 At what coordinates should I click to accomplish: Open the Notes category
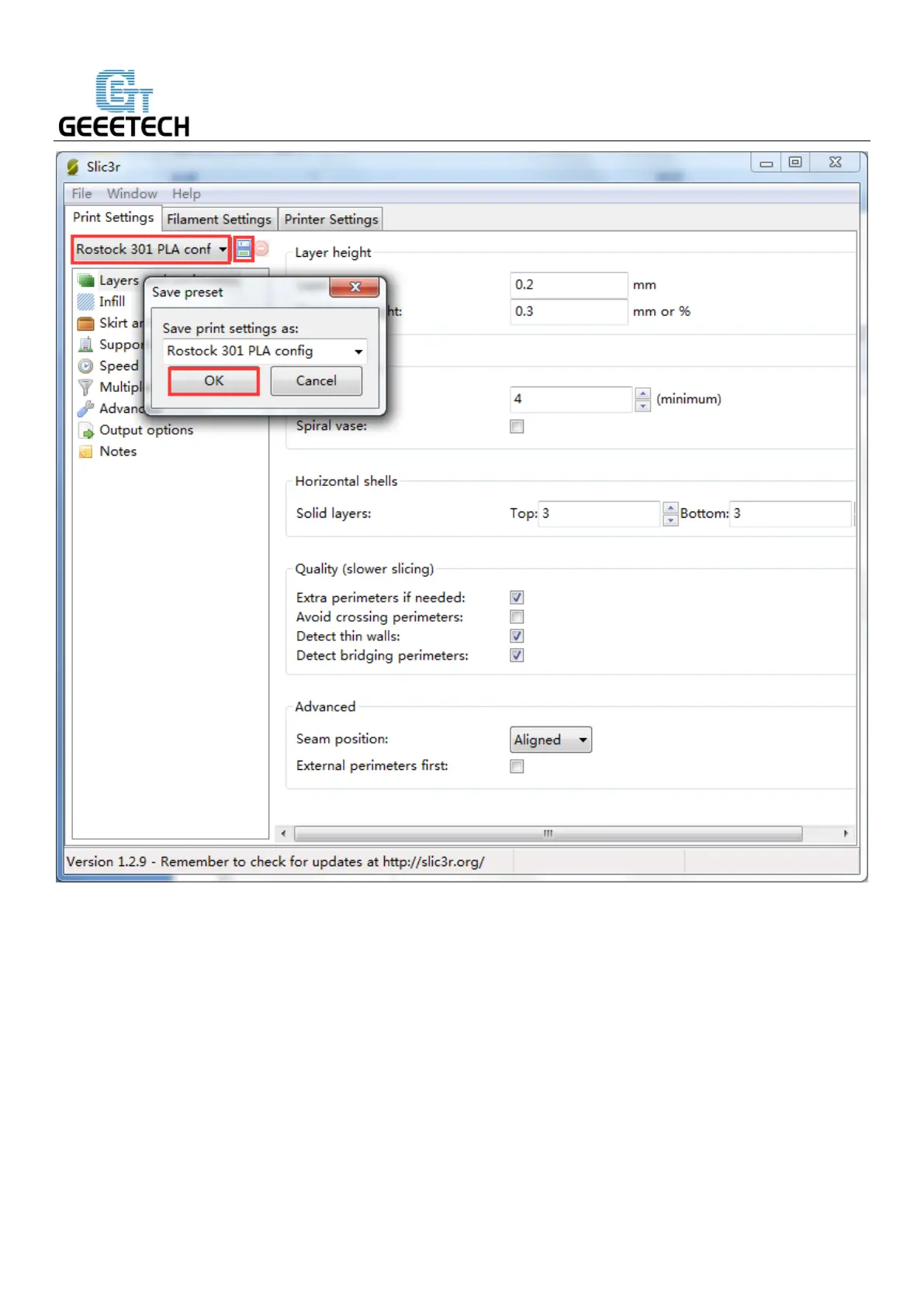pyautogui.click(x=108, y=451)
